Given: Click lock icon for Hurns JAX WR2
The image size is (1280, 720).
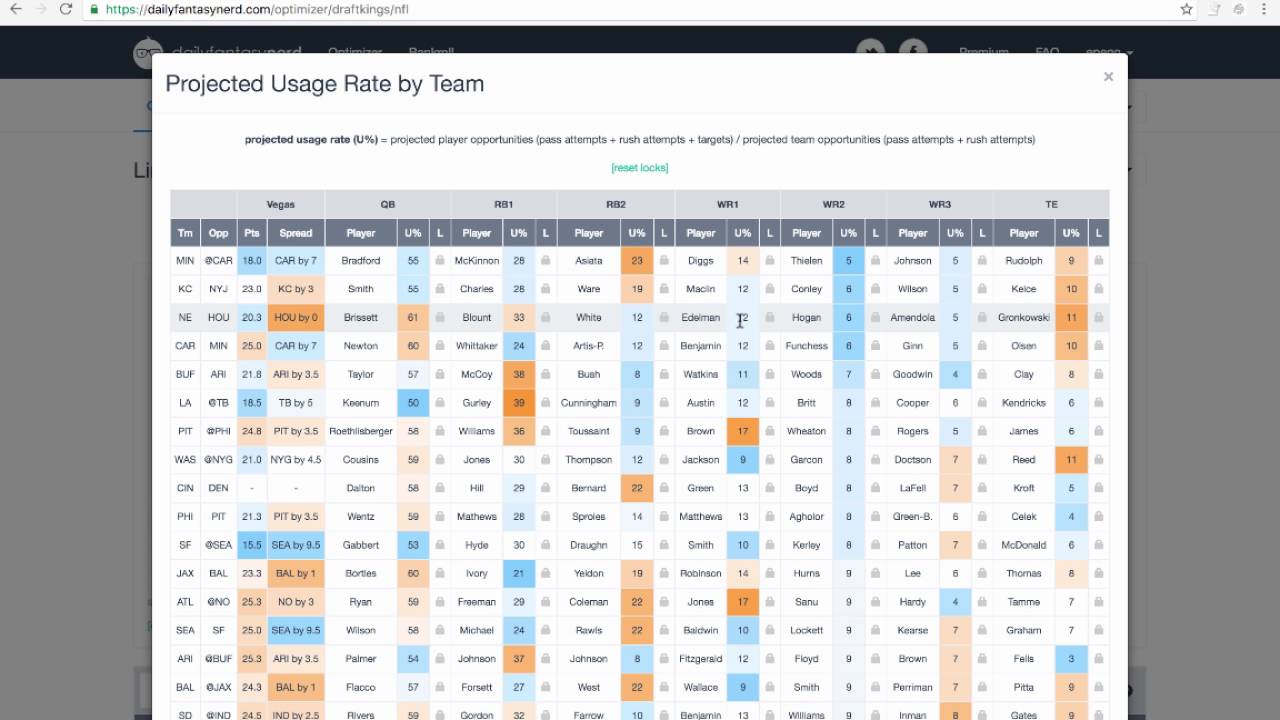Looking at the screenshot, I should [x=876, y=574].
